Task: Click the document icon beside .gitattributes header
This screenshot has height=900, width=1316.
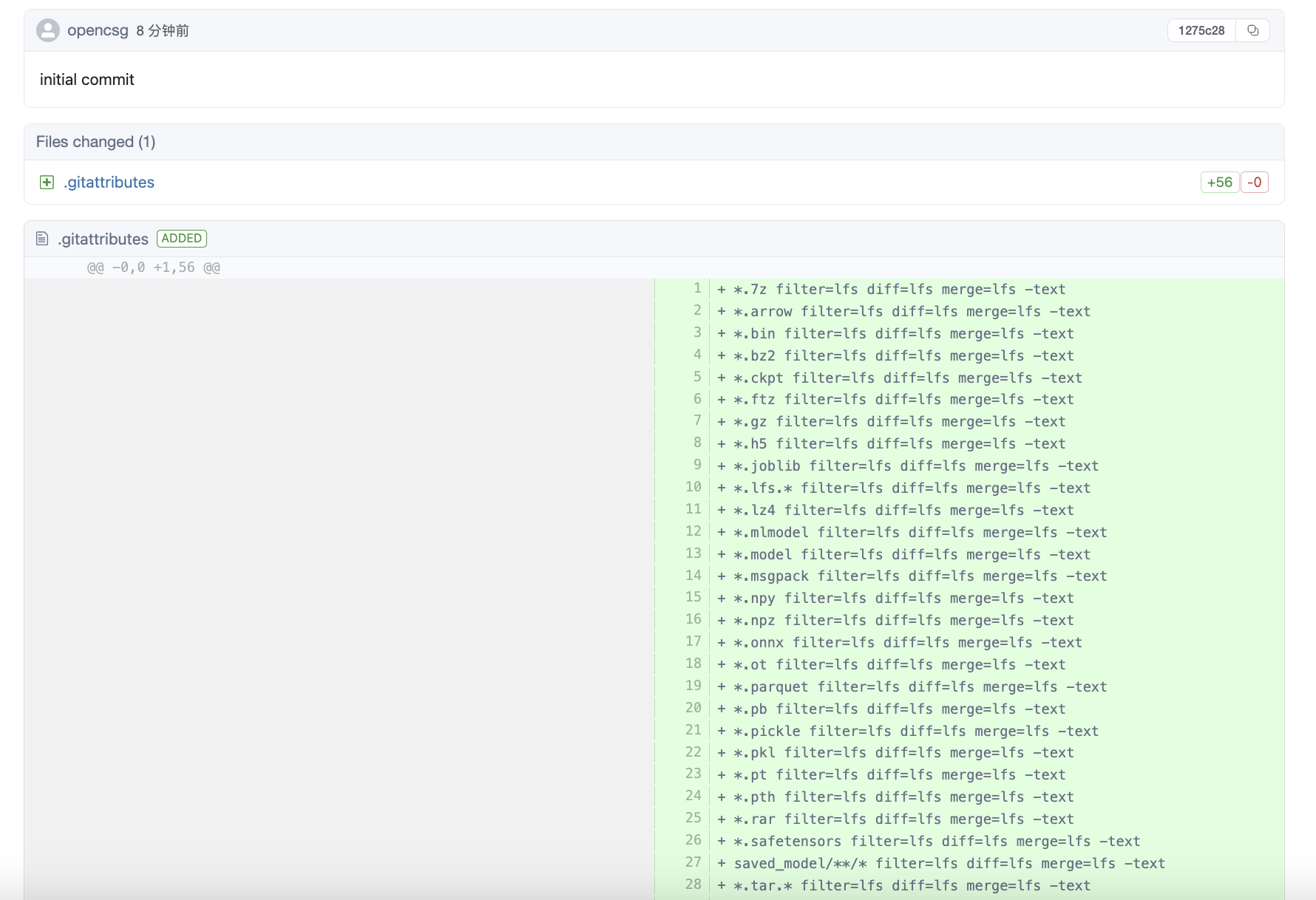Action: (42, 239)
